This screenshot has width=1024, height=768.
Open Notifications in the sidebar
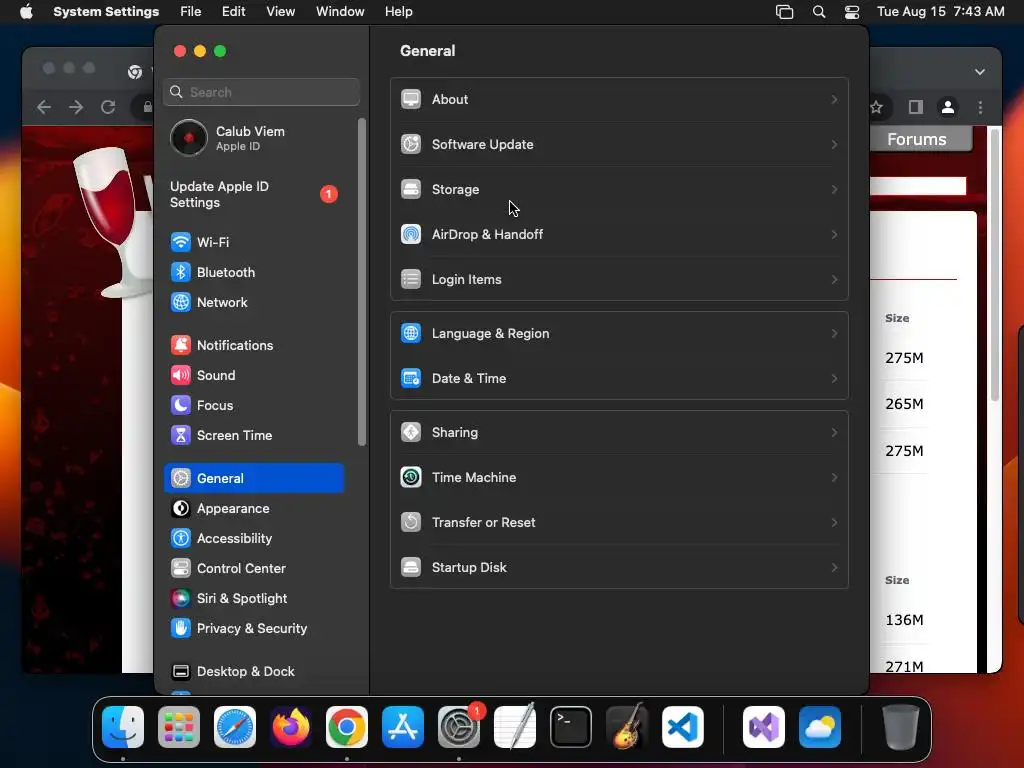pyautogui.click(x=254, y=345)
